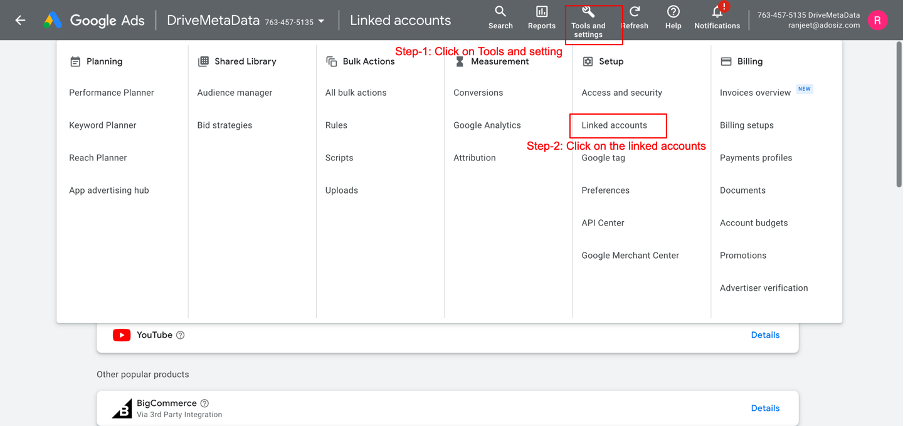904x426 pixels.
Task: Open All bulk actions
Action: [x=356, y=93]
